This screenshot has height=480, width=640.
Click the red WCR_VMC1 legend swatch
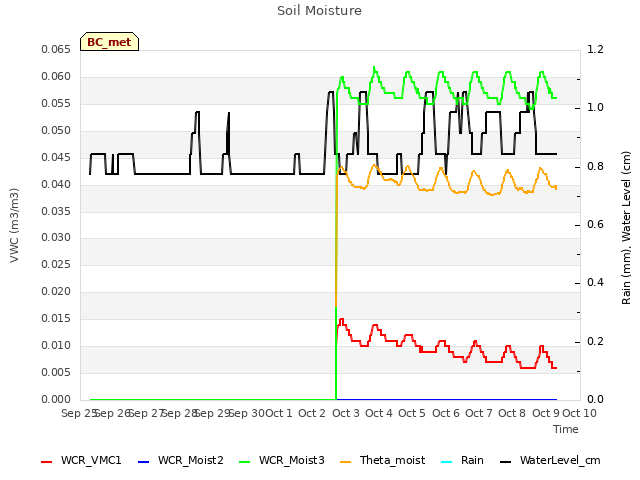(47, 462)
